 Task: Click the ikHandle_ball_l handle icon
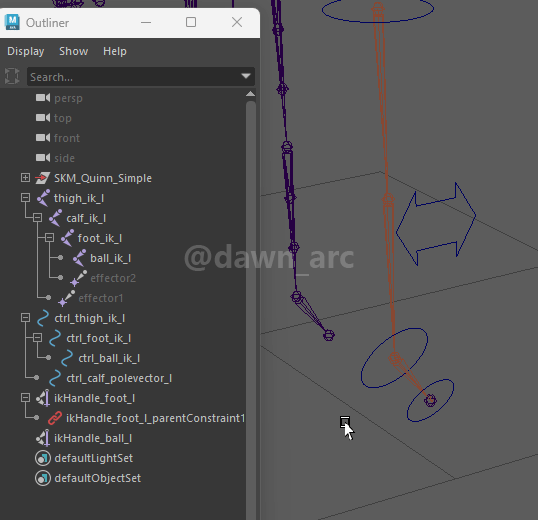(x=43, y=438)
